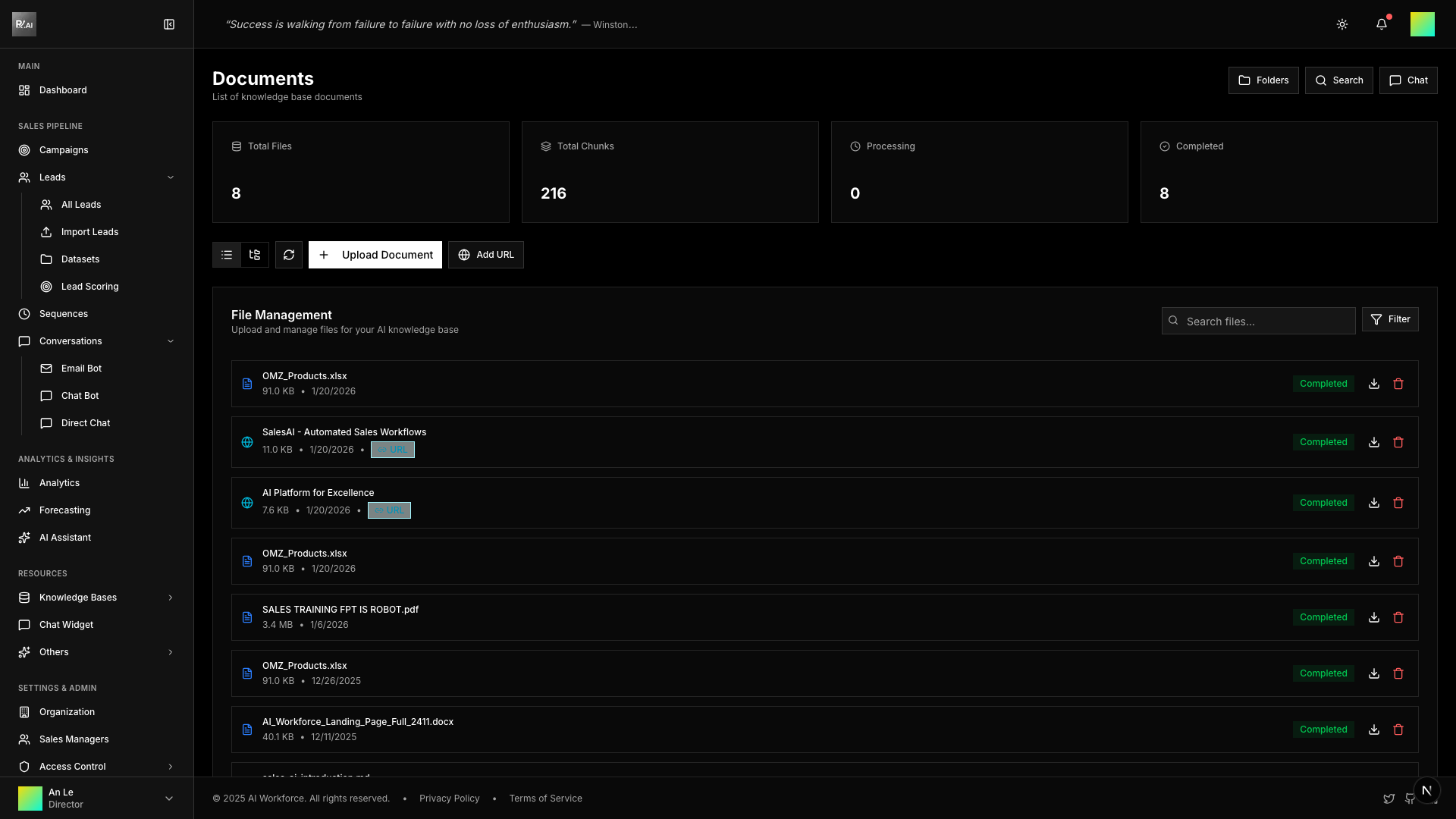
Task: Collapse the Leads submenu
Action: (171, 177)
